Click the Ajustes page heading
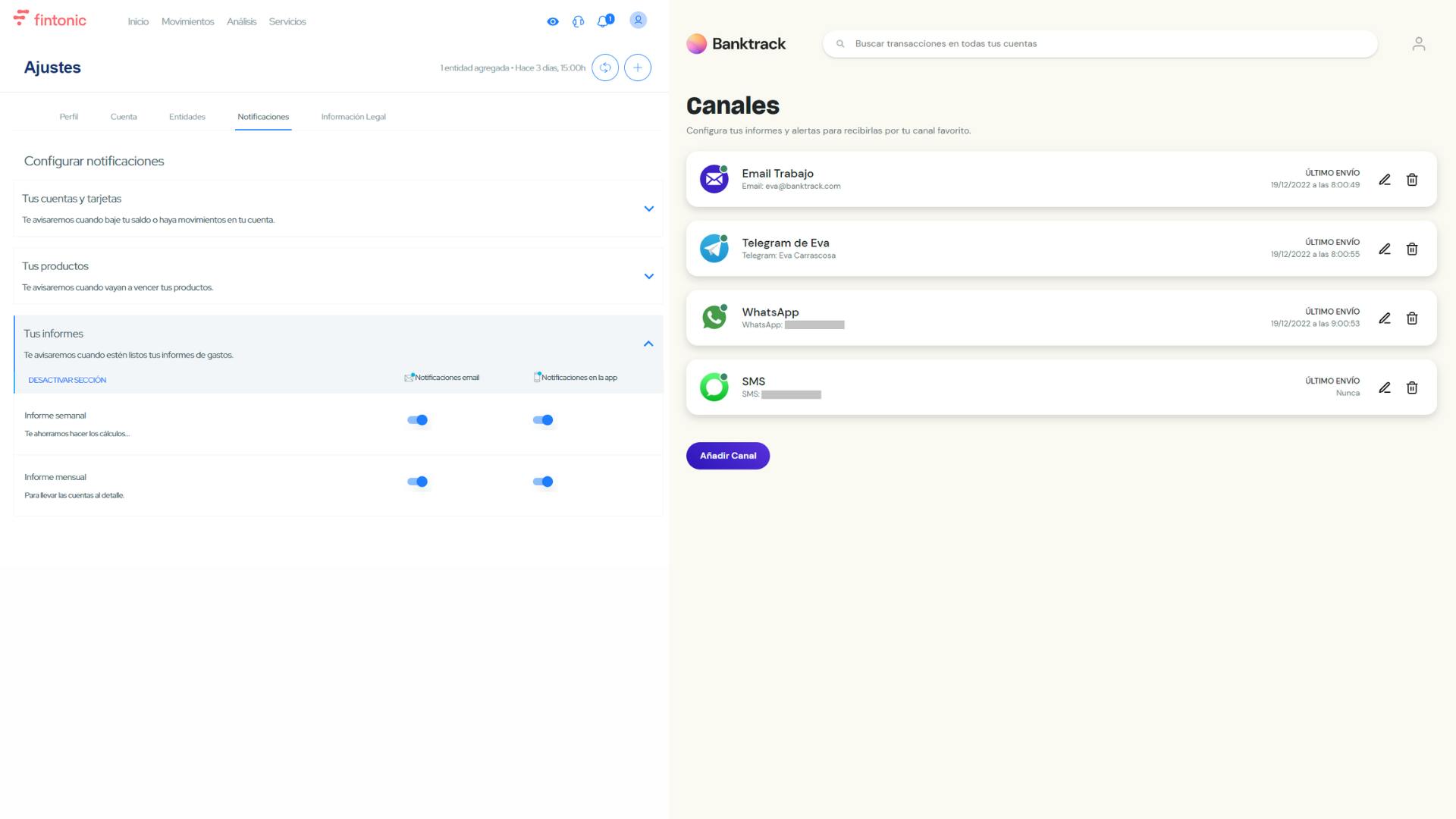Viewport: 1456px width, 819px height. pyautogui.click(x=52, y=67)
